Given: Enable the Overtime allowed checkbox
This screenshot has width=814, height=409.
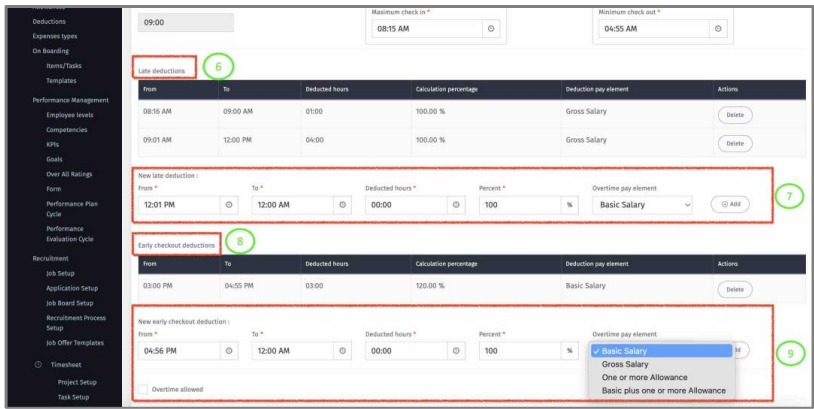Looking at the screenshot, I should [143, 389].
